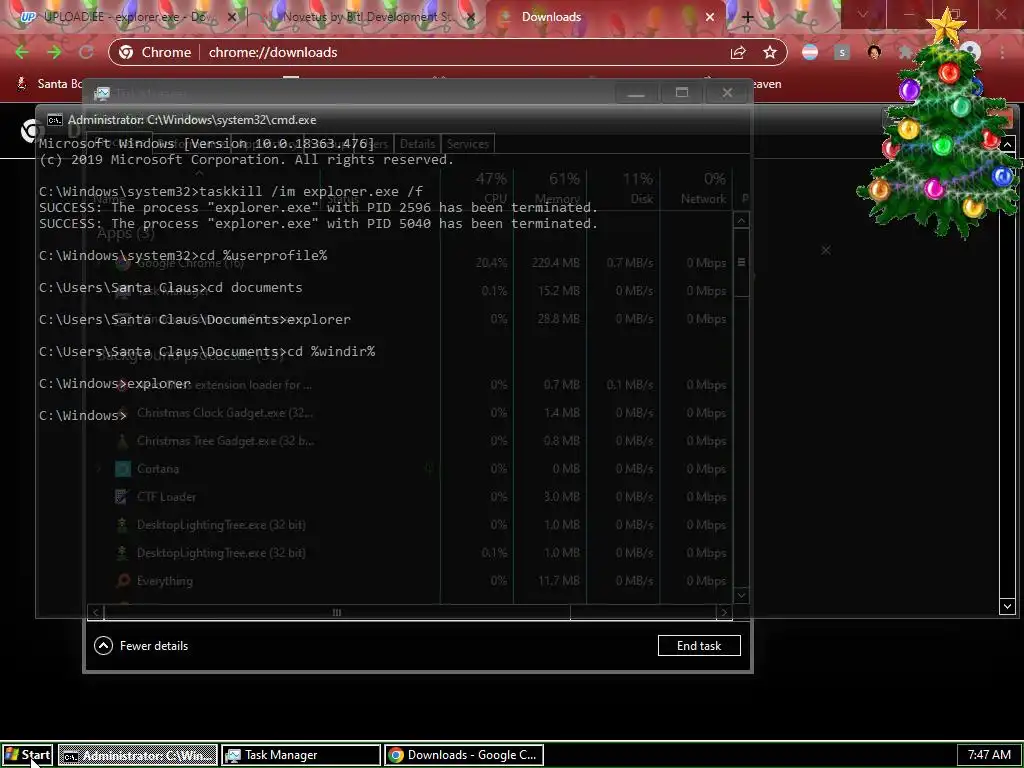
Task: Minimize the Task Manager window
Action: pos(635,93)
